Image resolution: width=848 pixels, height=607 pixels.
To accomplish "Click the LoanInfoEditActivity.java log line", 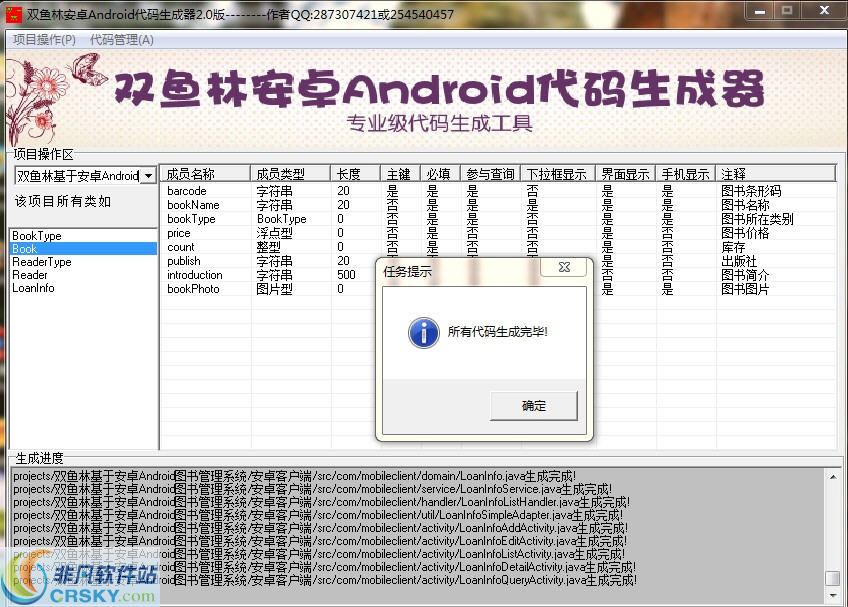I will pyautogui.click(x=320, y=541).
